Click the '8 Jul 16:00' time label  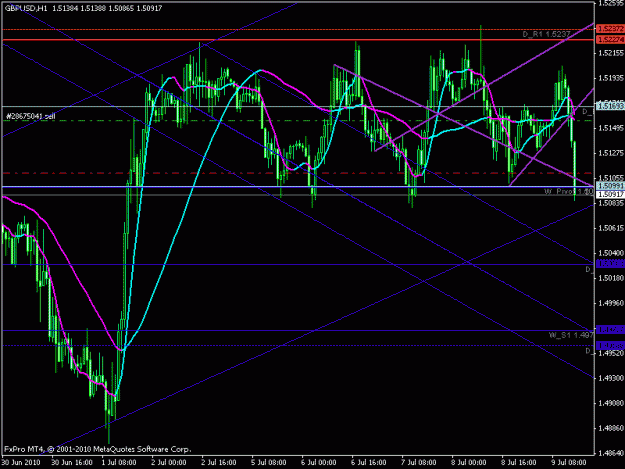pyautogui.click(x=519, y=462)
